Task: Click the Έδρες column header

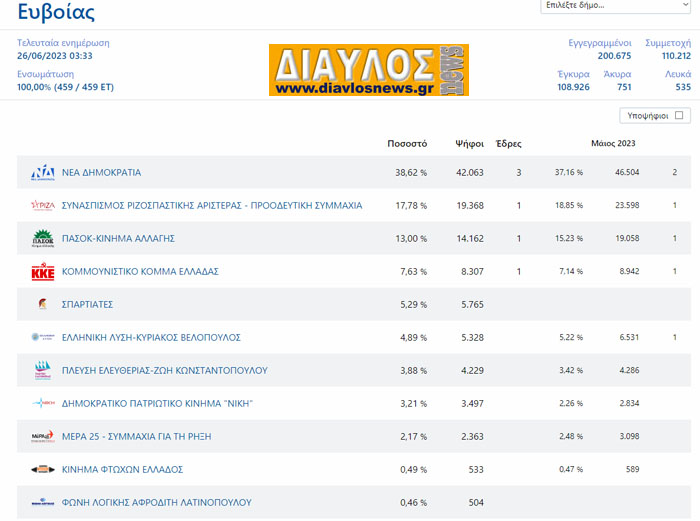Action: [x=508, y=144]
